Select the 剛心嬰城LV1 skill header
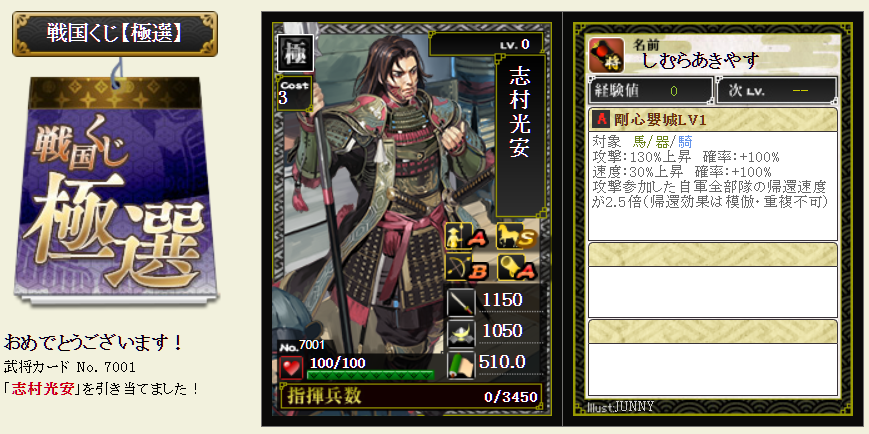 click(x=713, y=119)
